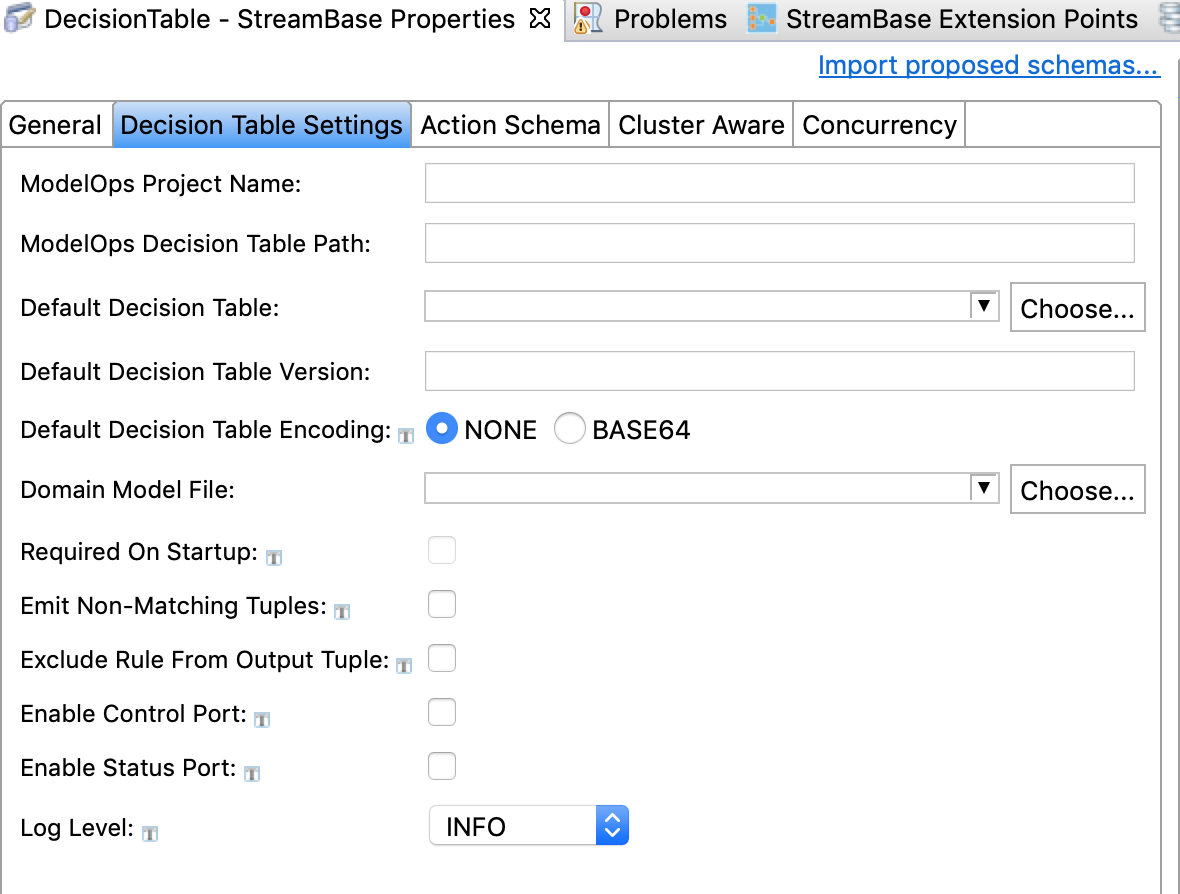Open the Cluster Aware tab
The height and width of the screenshot is (894, 1180).
click(x=701, y=125)
